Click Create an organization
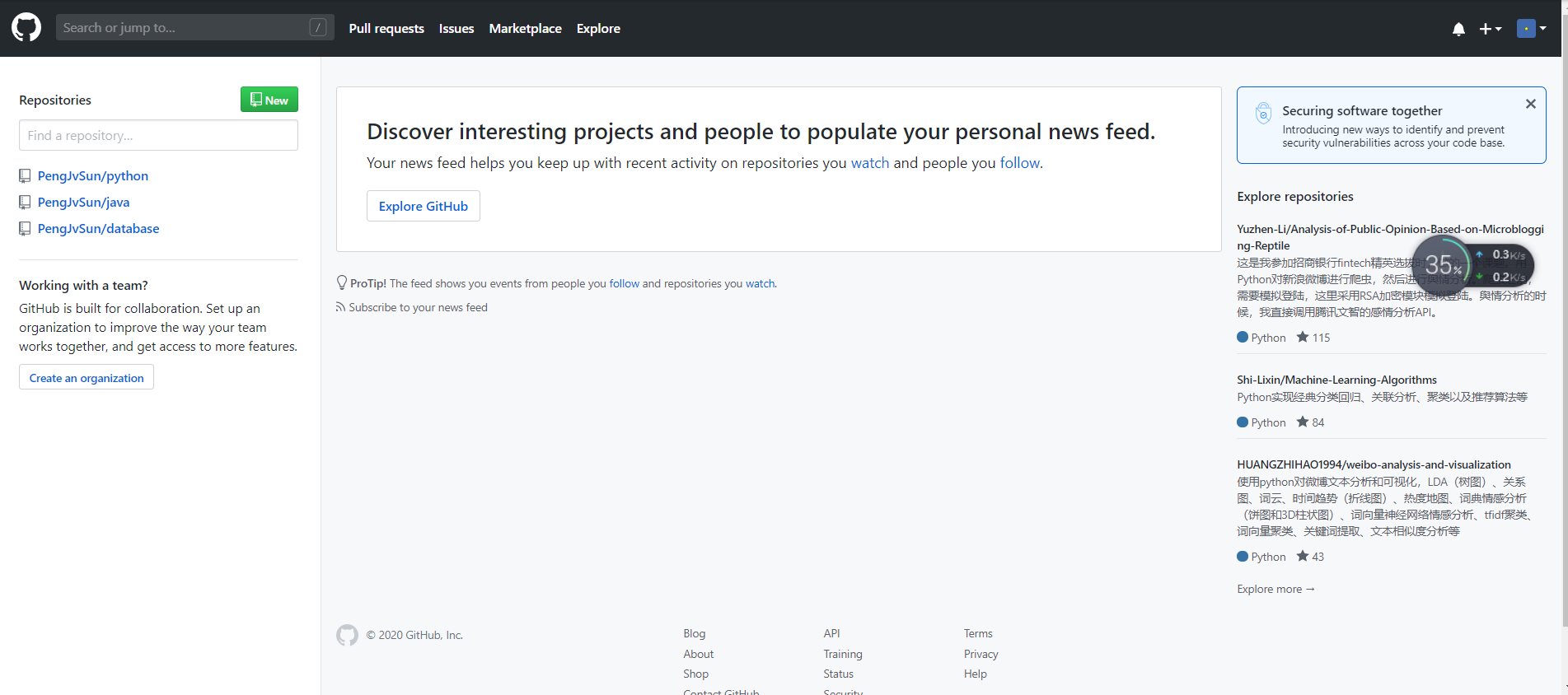The image size is (1568, 695). [x=87, y=378]
